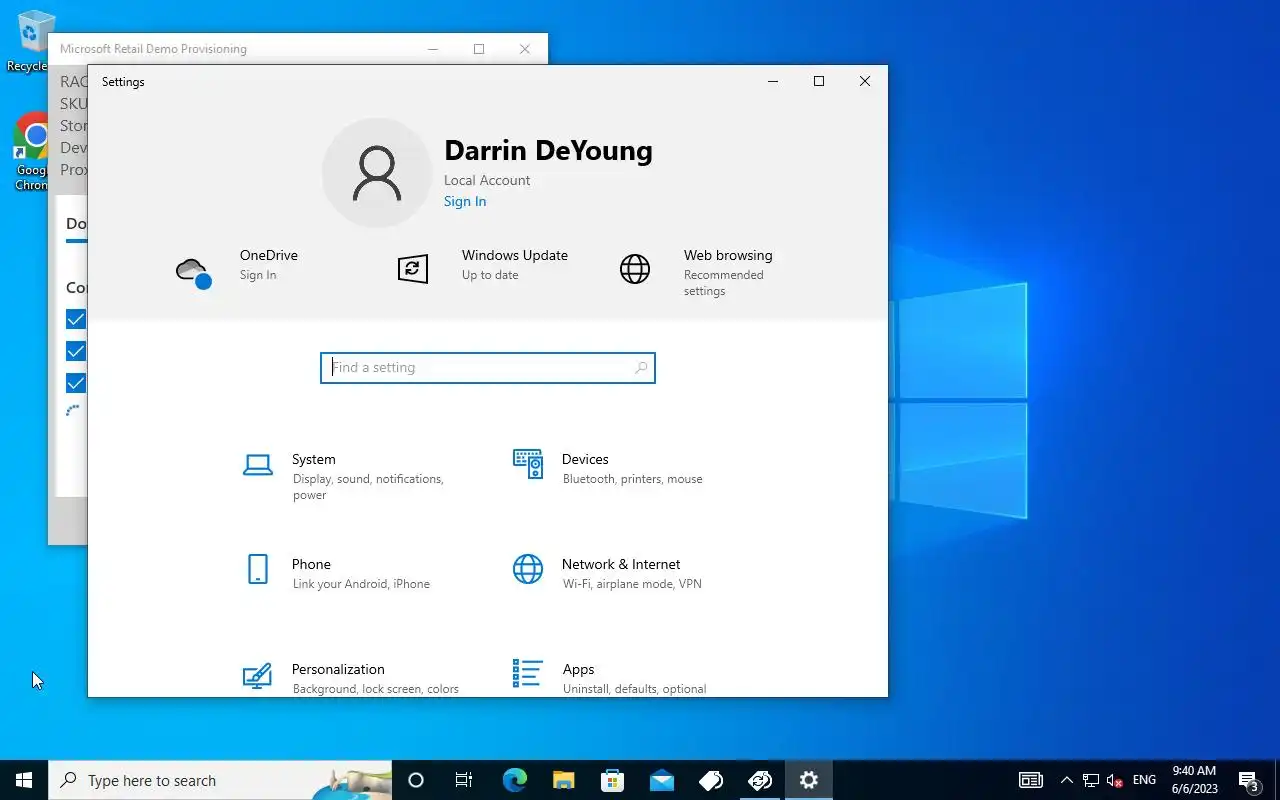This screenshot has height=800, width=1280.
Task: Maximize the Retail Demo Provisioning window
Action: pyautogui.click(x=479, y=49)
